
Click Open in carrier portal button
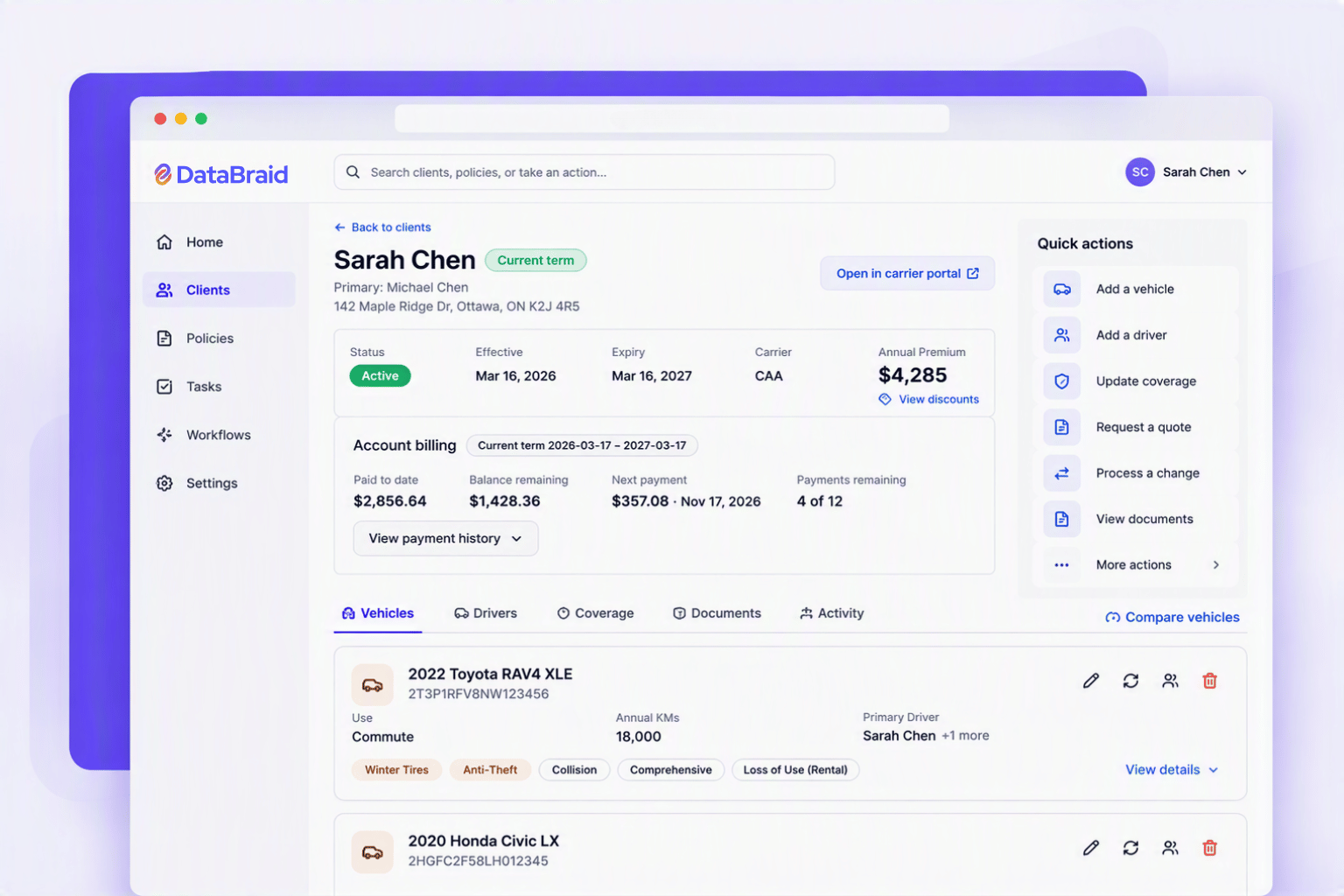907,274
